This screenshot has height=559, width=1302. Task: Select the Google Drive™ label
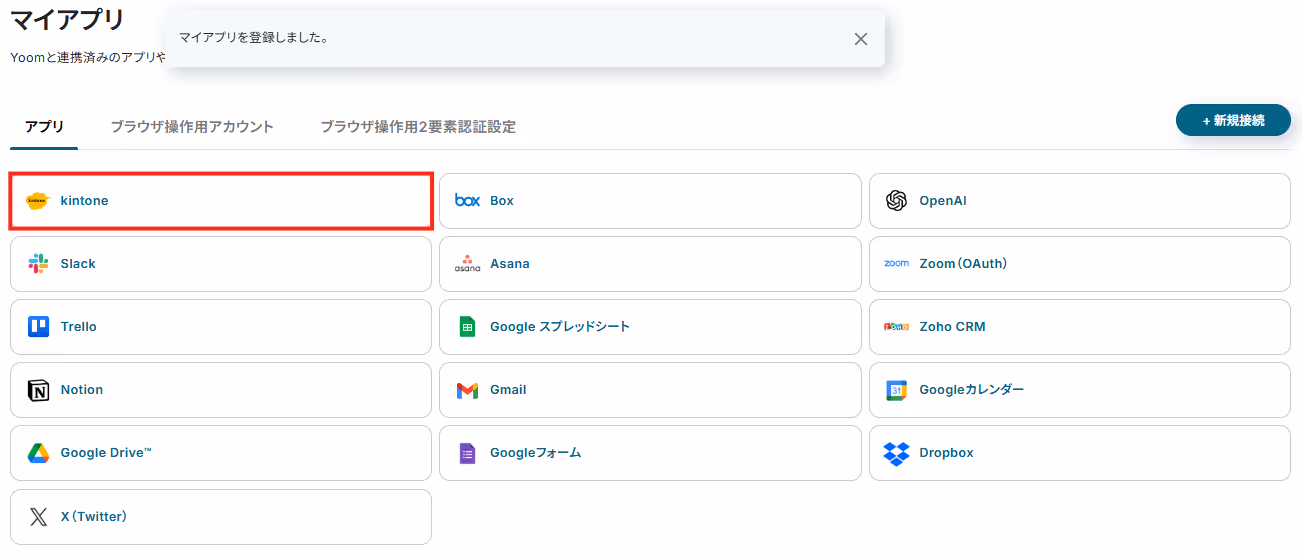pyautogui.click(x=106, y=453)
